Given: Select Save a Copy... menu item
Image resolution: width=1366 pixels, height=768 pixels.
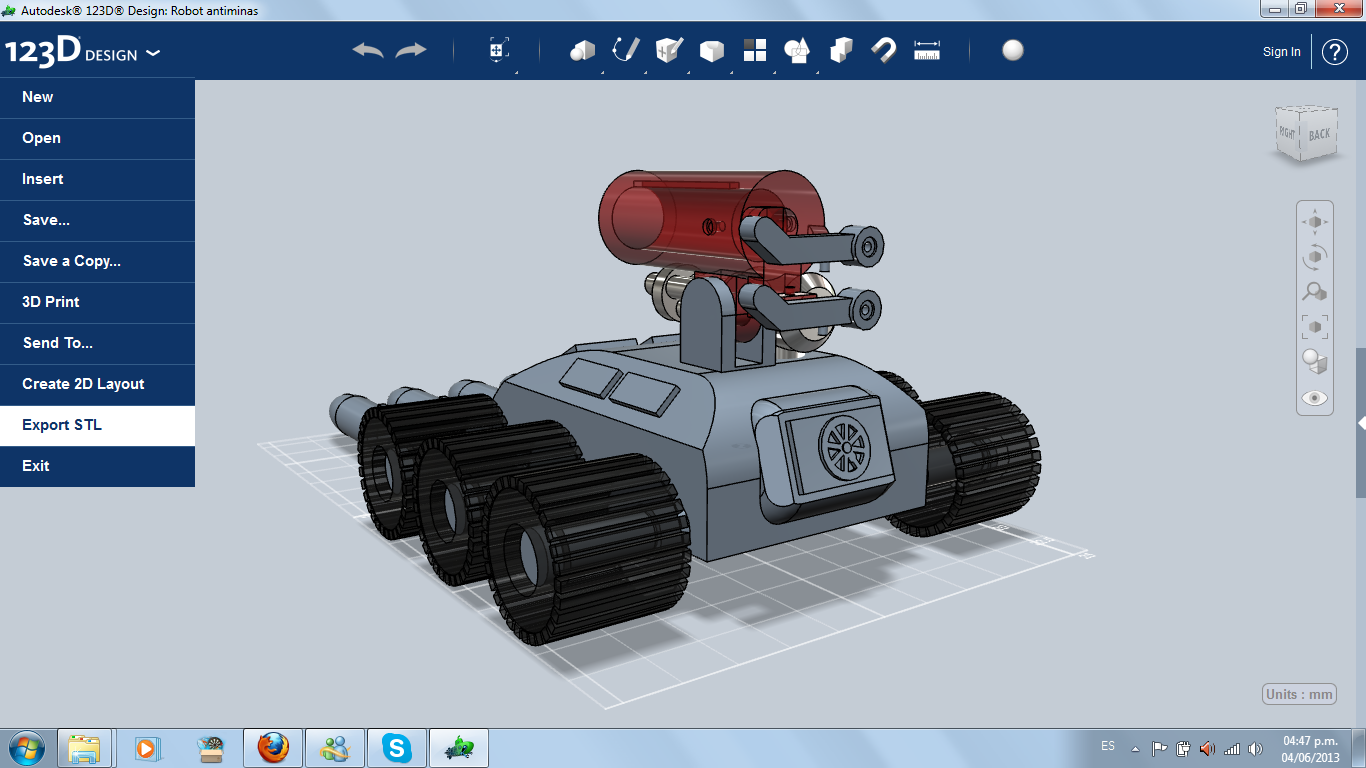Looking at the screenshot, I should click(x=97, y=261).
